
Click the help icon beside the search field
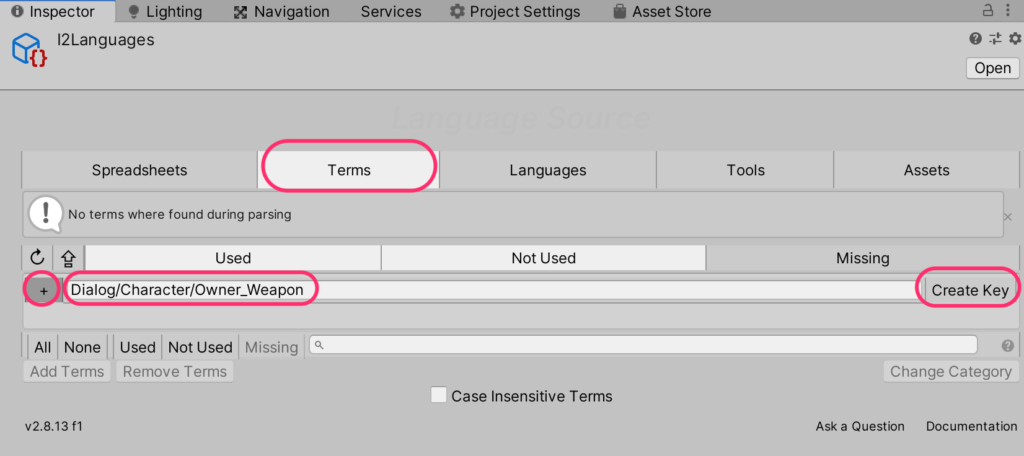click(x=1007, y=346)
